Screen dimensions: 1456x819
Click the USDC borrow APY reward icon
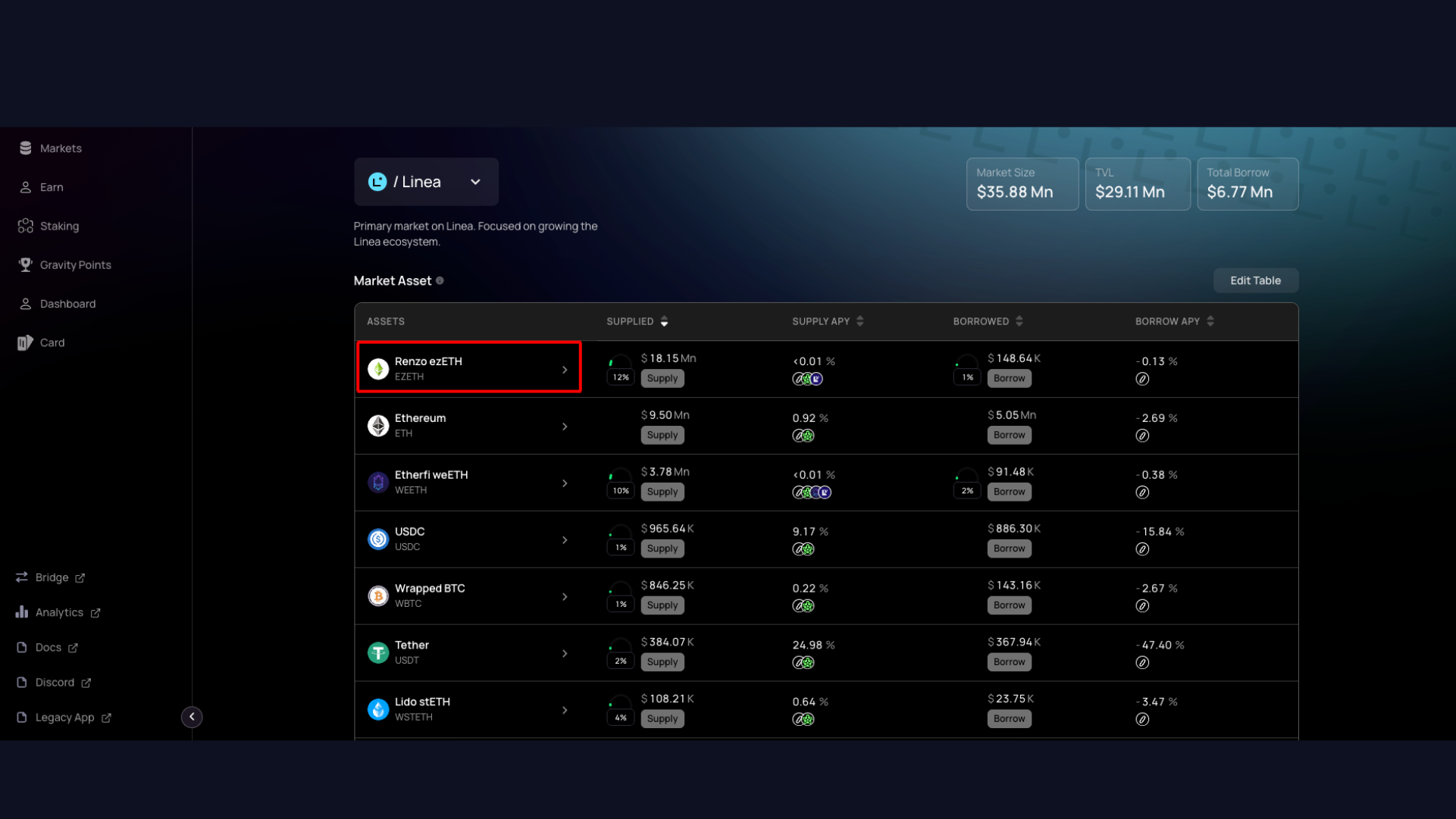click(1142, 549)
